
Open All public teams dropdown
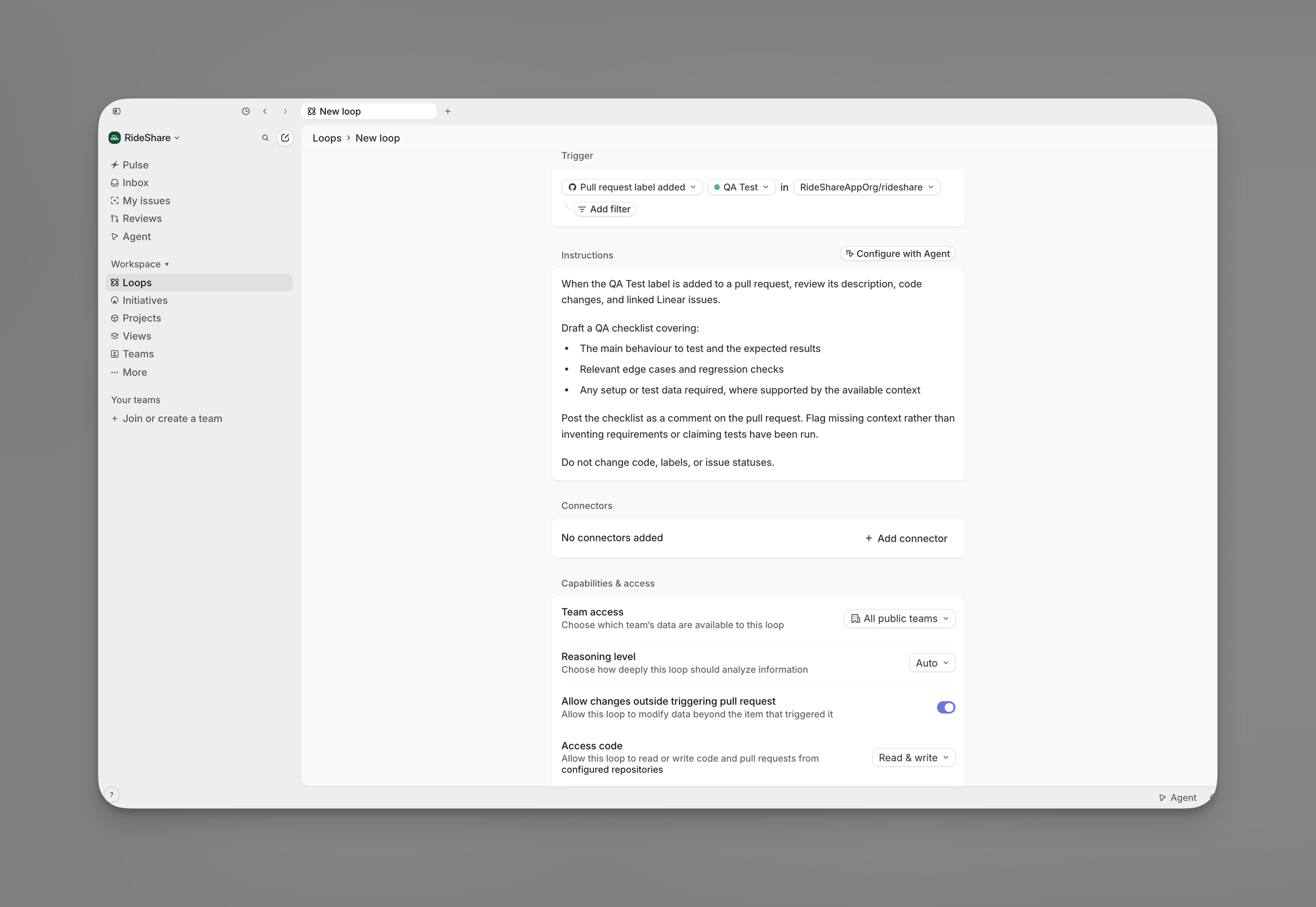(899, 619)
